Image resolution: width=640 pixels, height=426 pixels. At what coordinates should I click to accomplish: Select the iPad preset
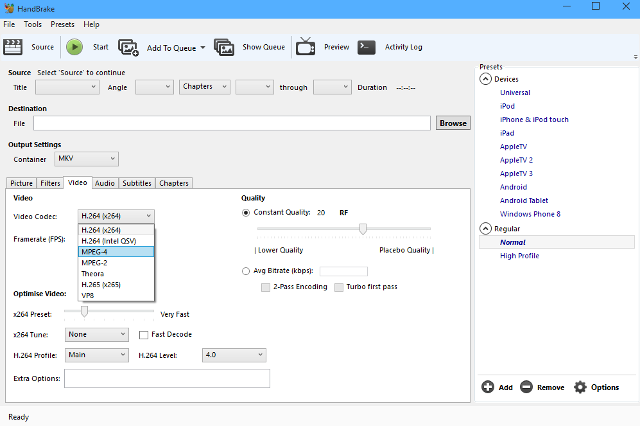pyautogui.click(x=507, y=133)
